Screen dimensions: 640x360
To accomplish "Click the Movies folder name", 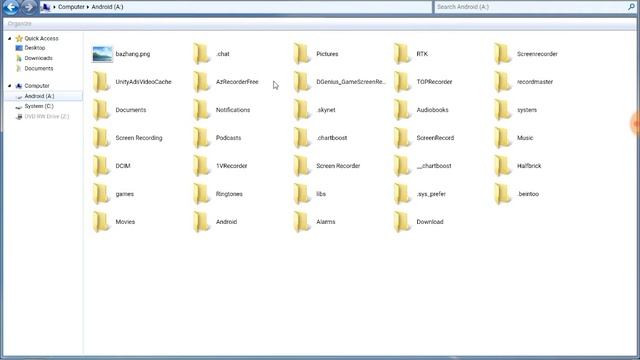I will click(125, 222).
